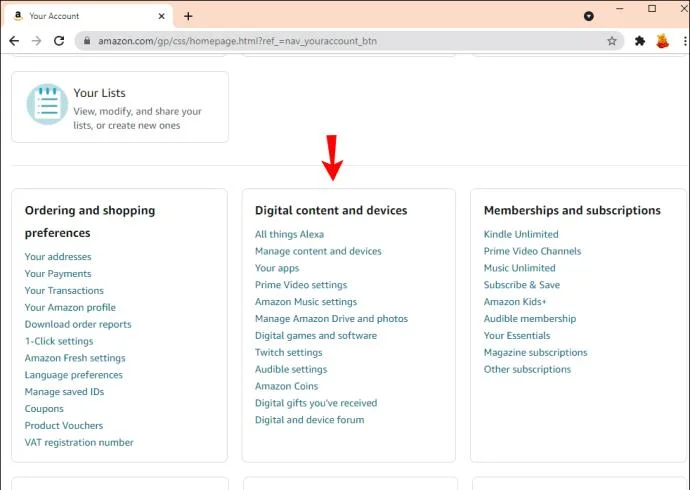Open 1-Click settings

[x=59, y=341]
